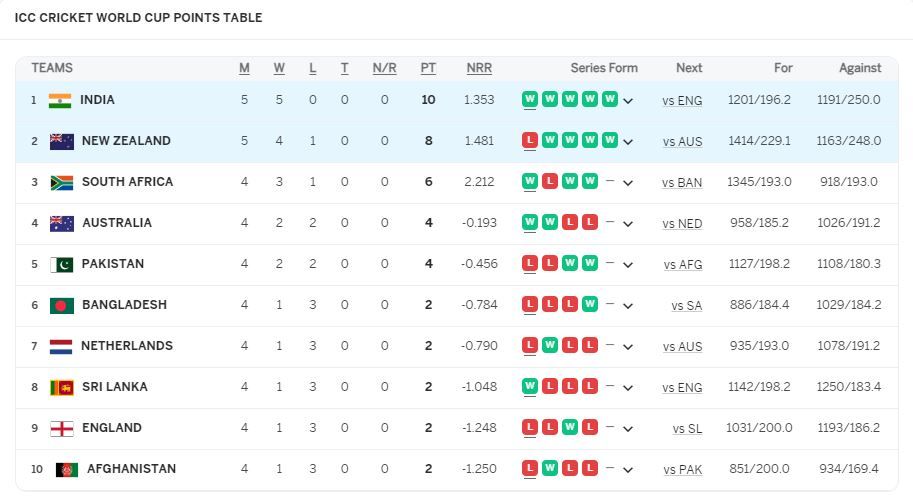Image resolution: width=913 pixels, height=503 pixels.
Task: Click the Netherlands flag icon
Action: click(x=61, y=346)
